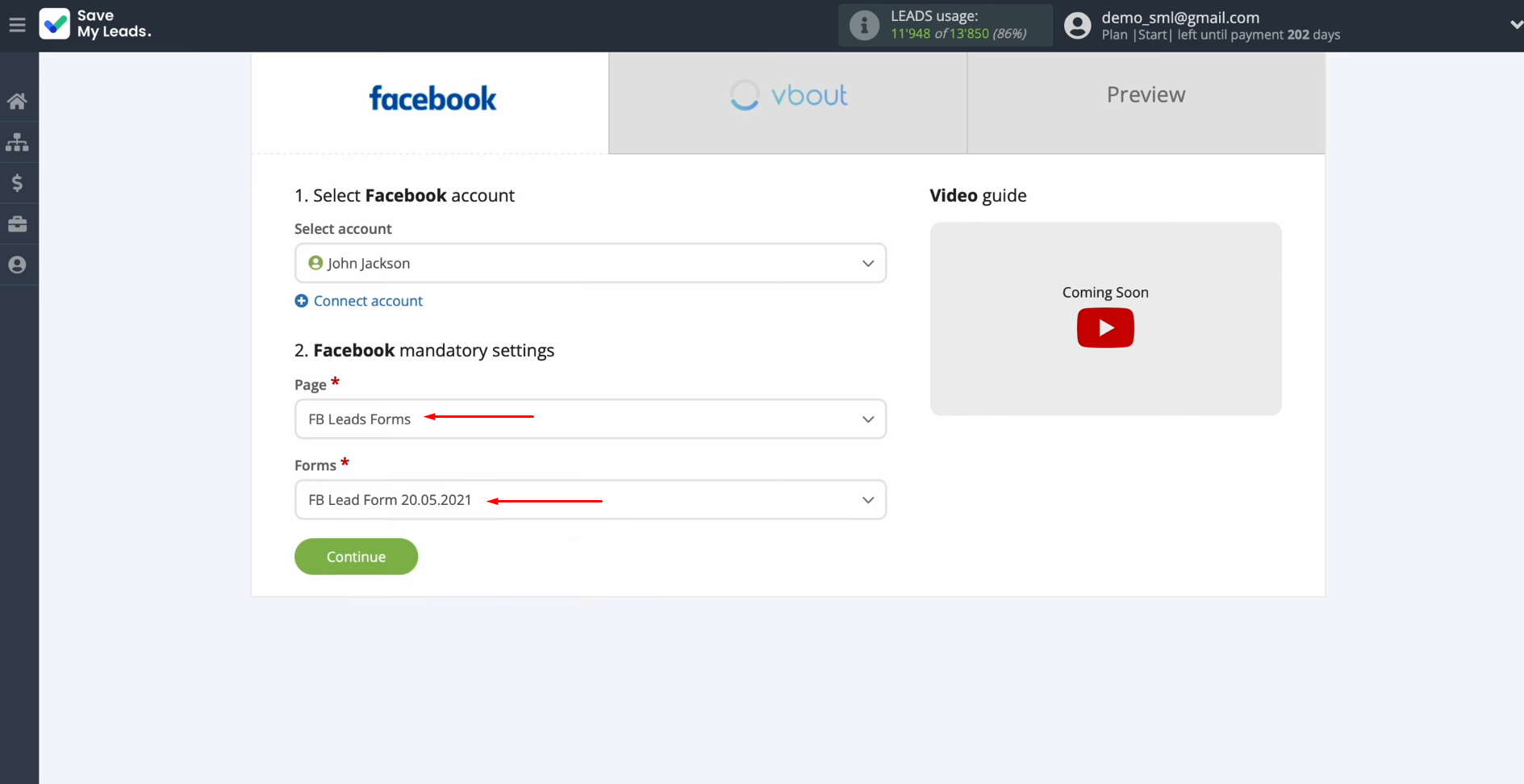Image resolution: width=1524 pixels, height=784 pixels.
Task: Click the LEADS usage info icon
Action: tap(864, 25)
